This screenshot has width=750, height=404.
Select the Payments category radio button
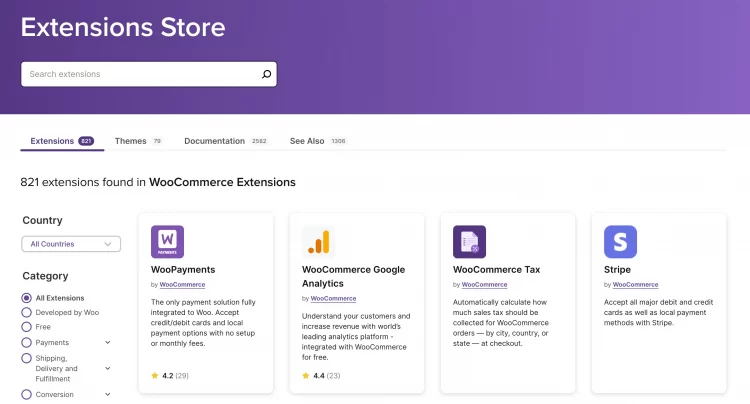click(x=26, y=342)
